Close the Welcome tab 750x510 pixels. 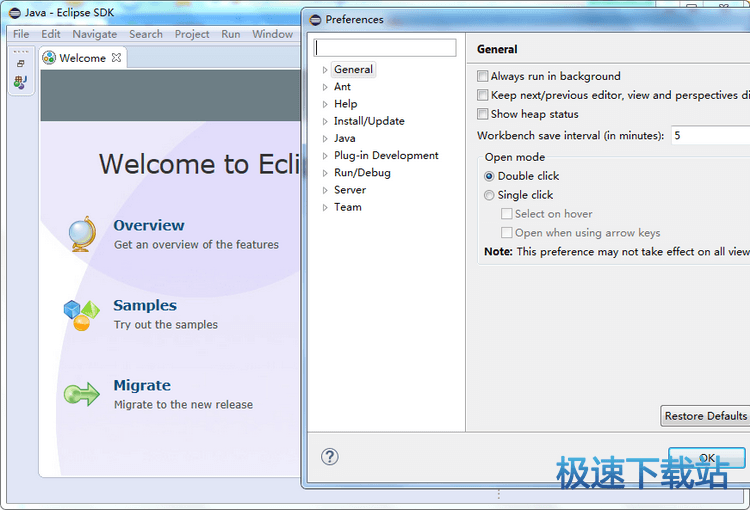coord(116,57)
